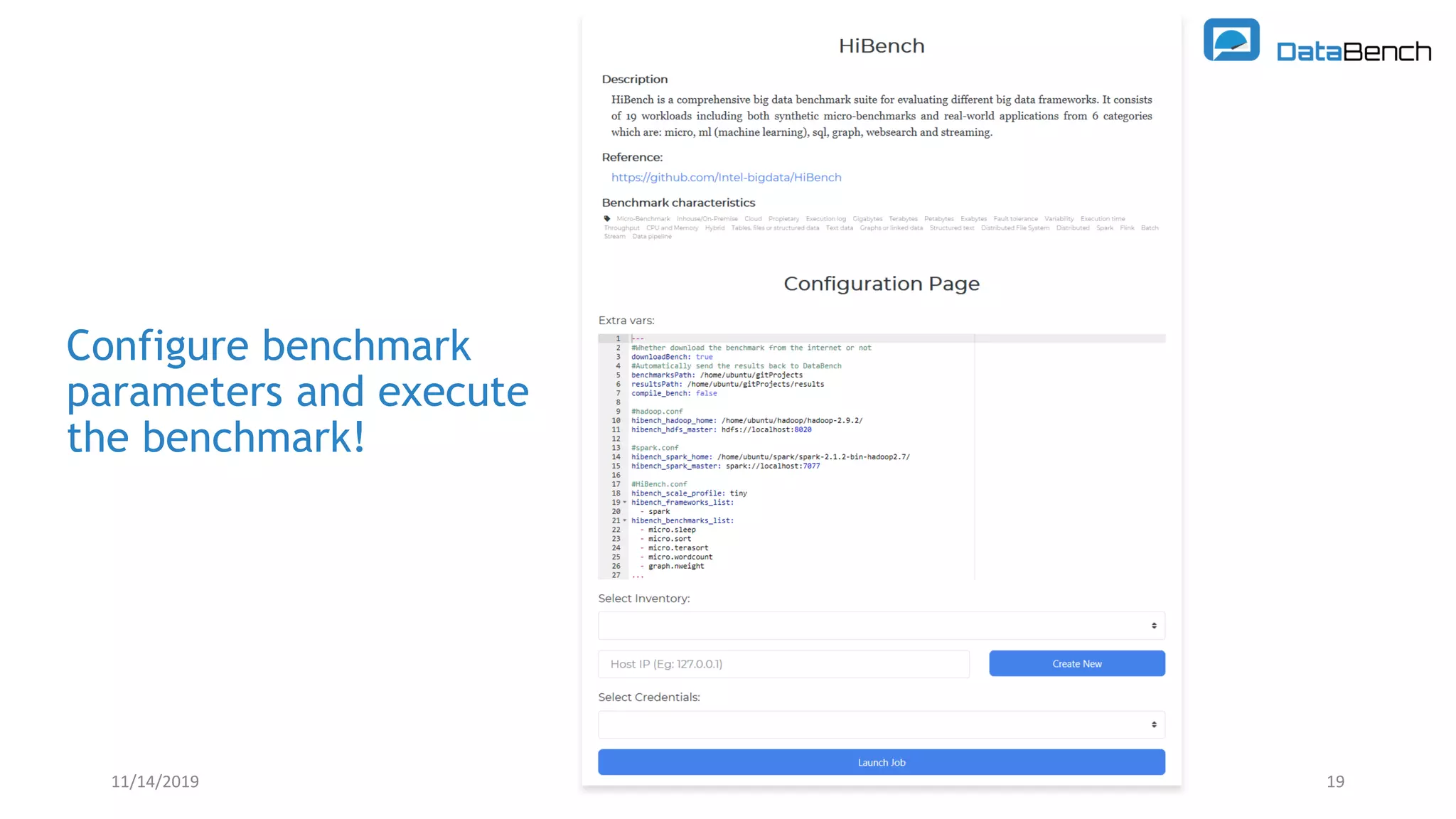Screen dimensions: 1456x819
Task: Open the Select Inventory dropdown
Action: tap(882, 626)
